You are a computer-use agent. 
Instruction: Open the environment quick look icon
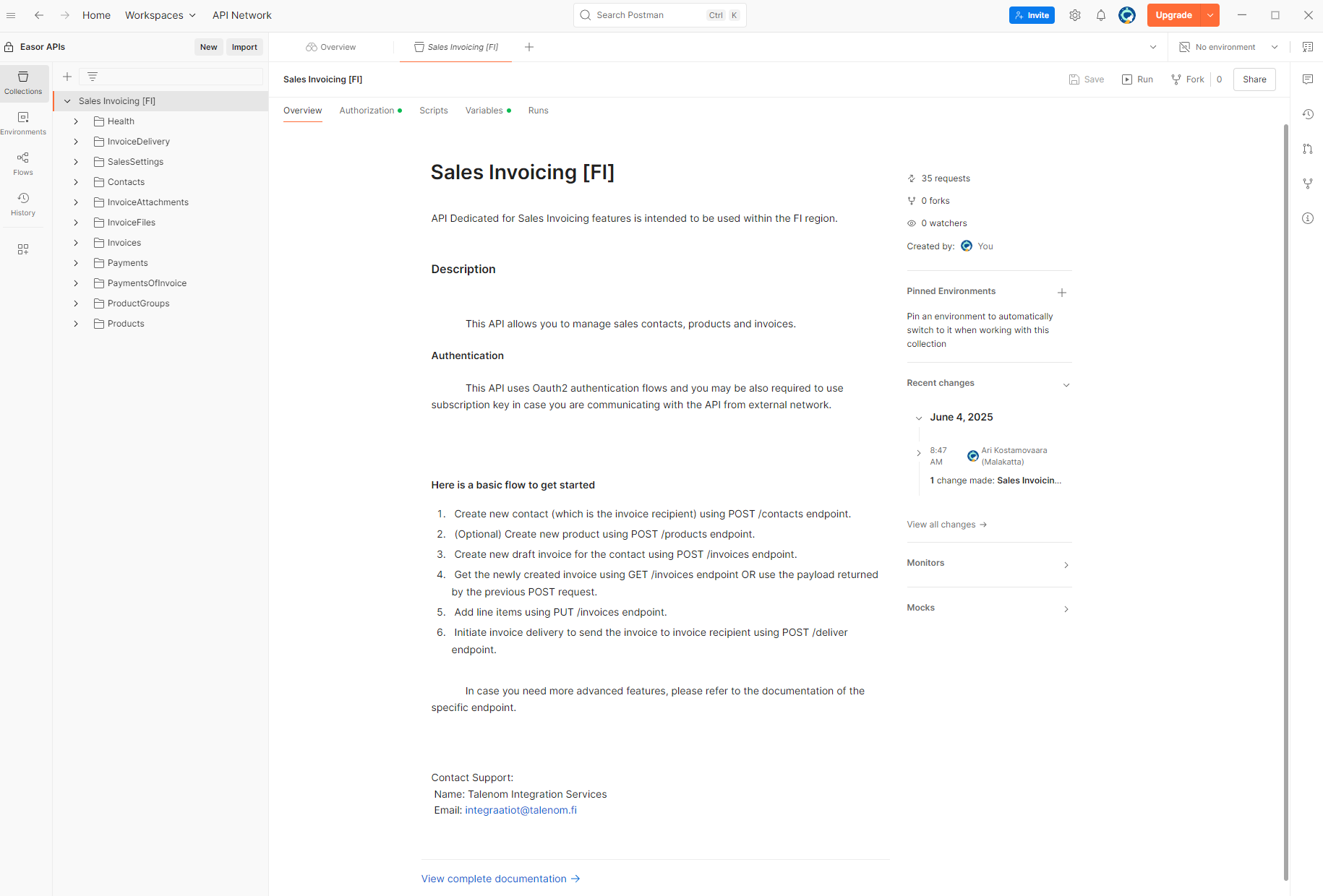coord(1308,47)
